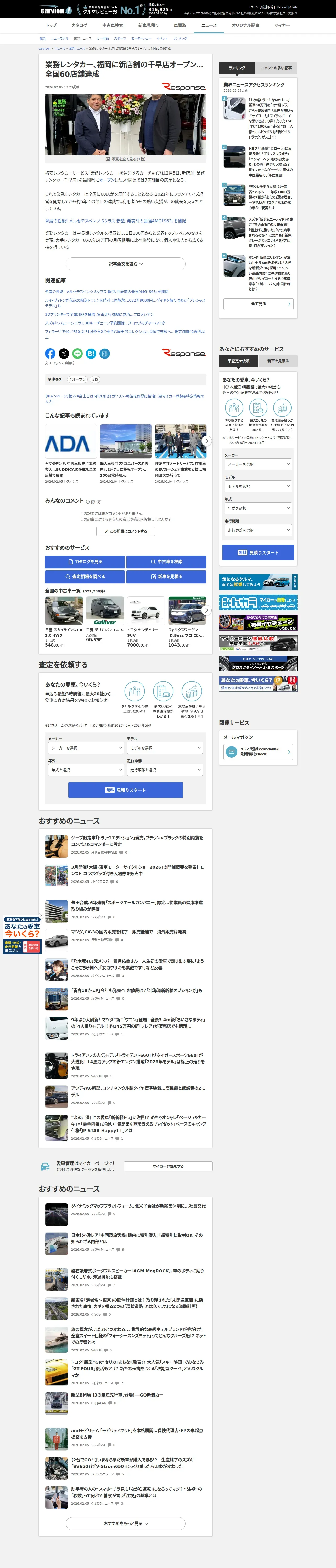Share article on X
336x1568 pixels.
63,353
